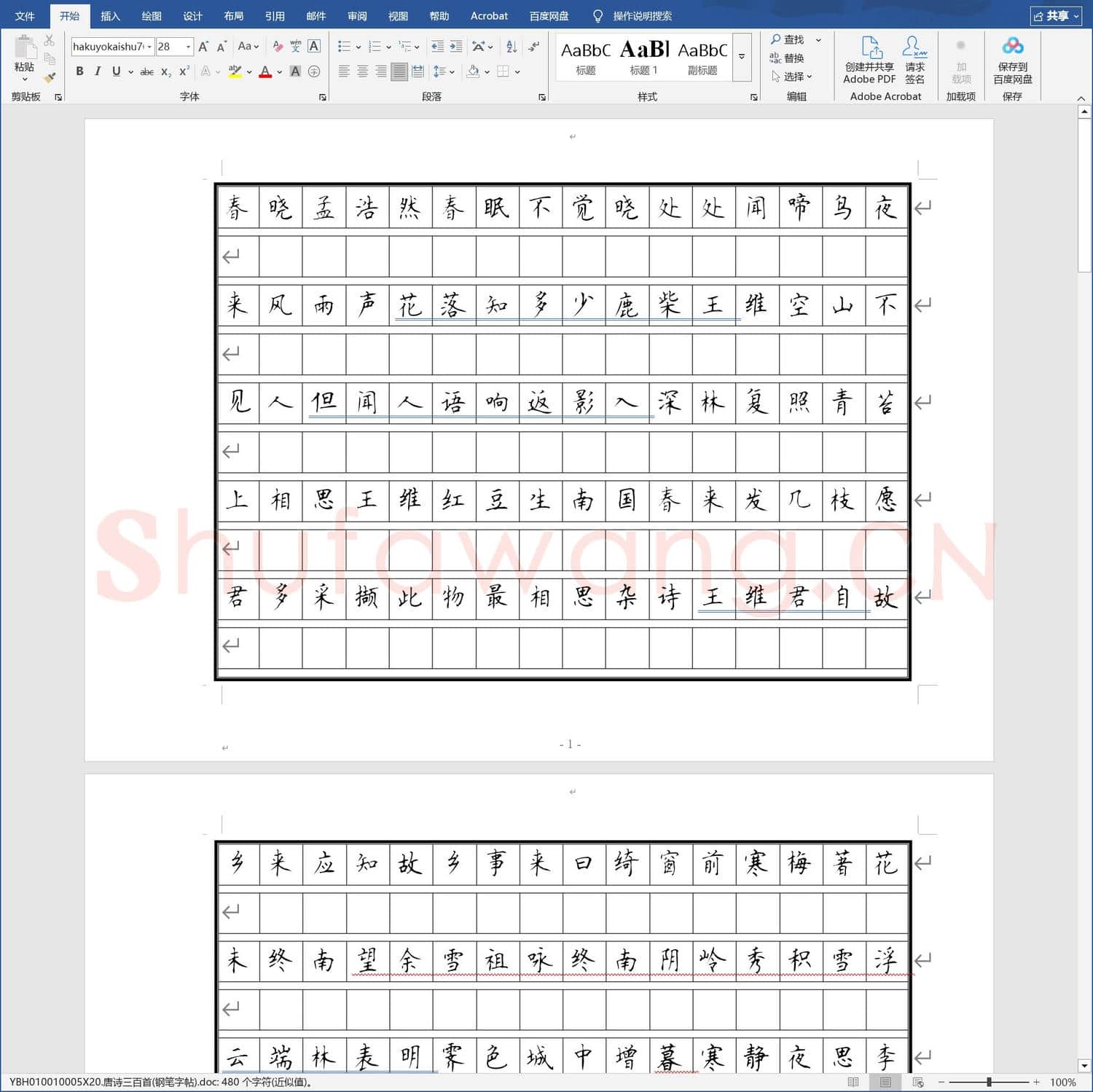Toggle Italic formatting
1093x1092 pixels.
[x=98, y=71]
